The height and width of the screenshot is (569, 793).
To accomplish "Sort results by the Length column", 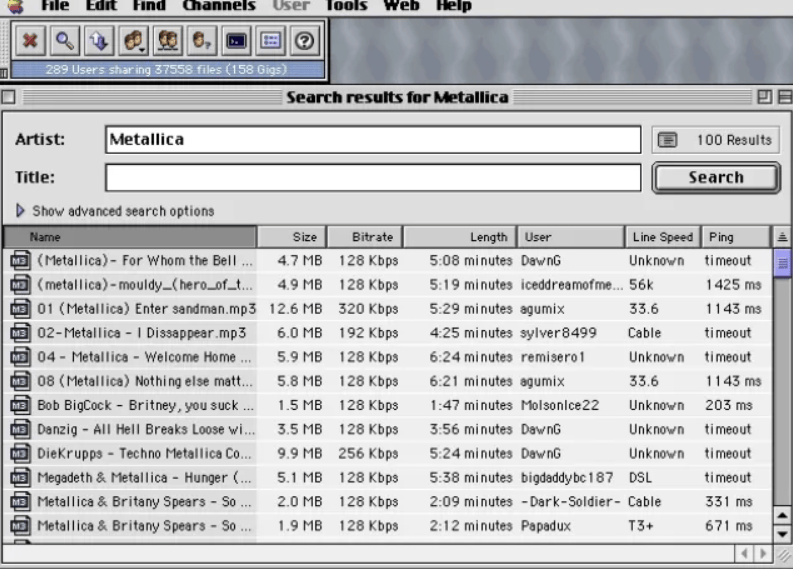I will (x=460, y=237).
